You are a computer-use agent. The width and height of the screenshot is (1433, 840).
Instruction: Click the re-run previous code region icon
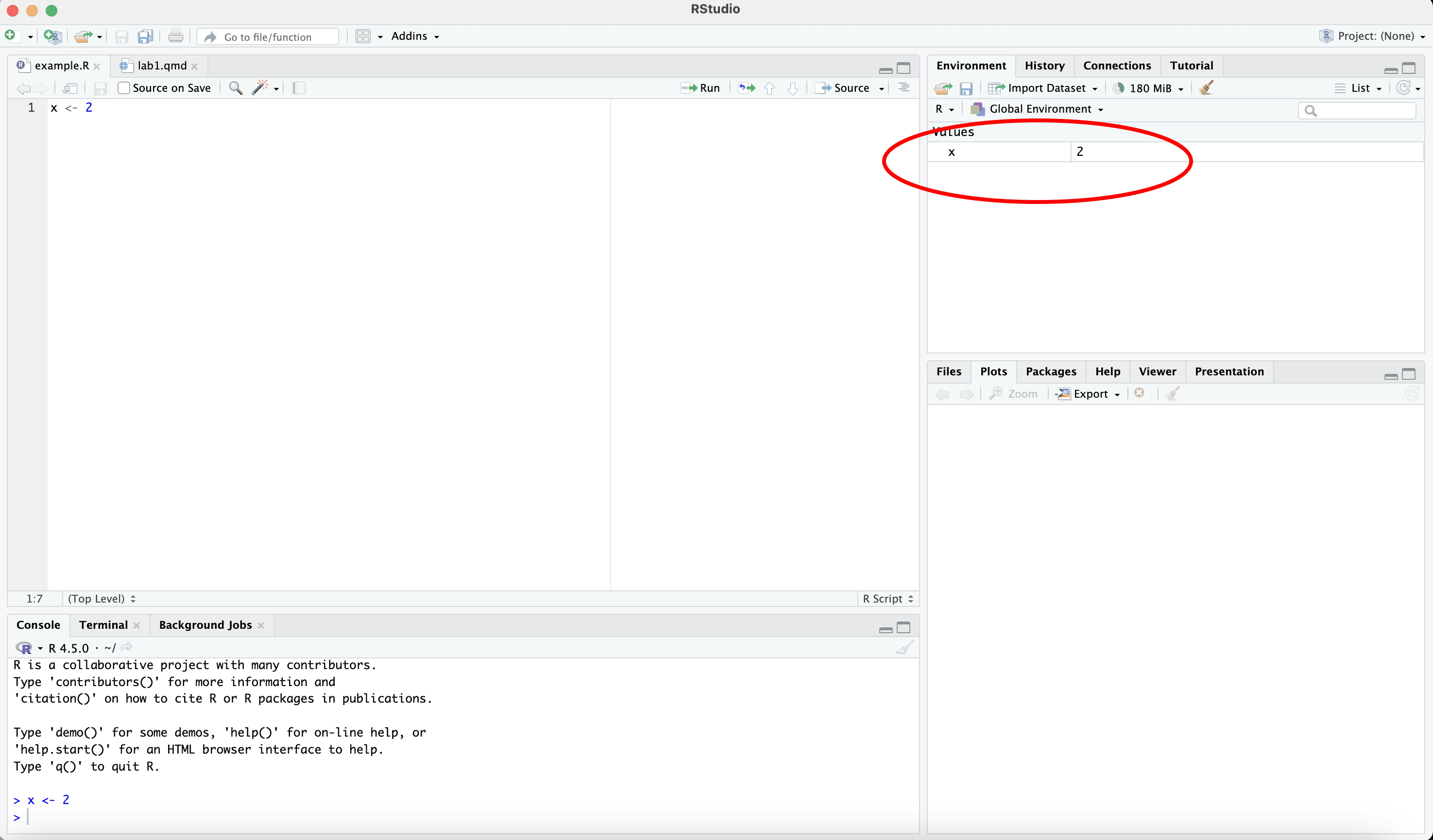point(746,88)
